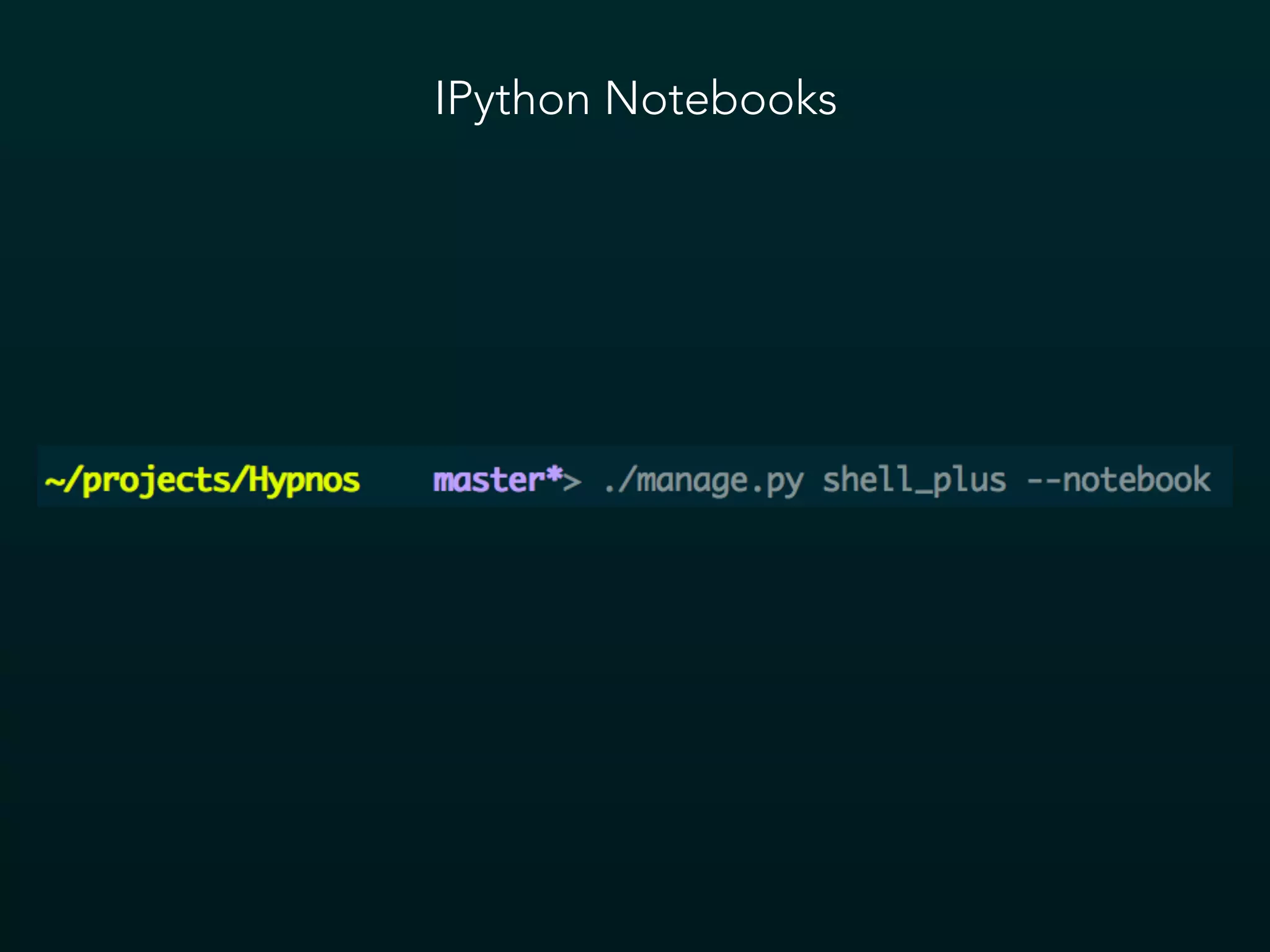
Task: Click the '~/projects/Hypnos' path in the prompt
Action: click(x=202, y=480)
